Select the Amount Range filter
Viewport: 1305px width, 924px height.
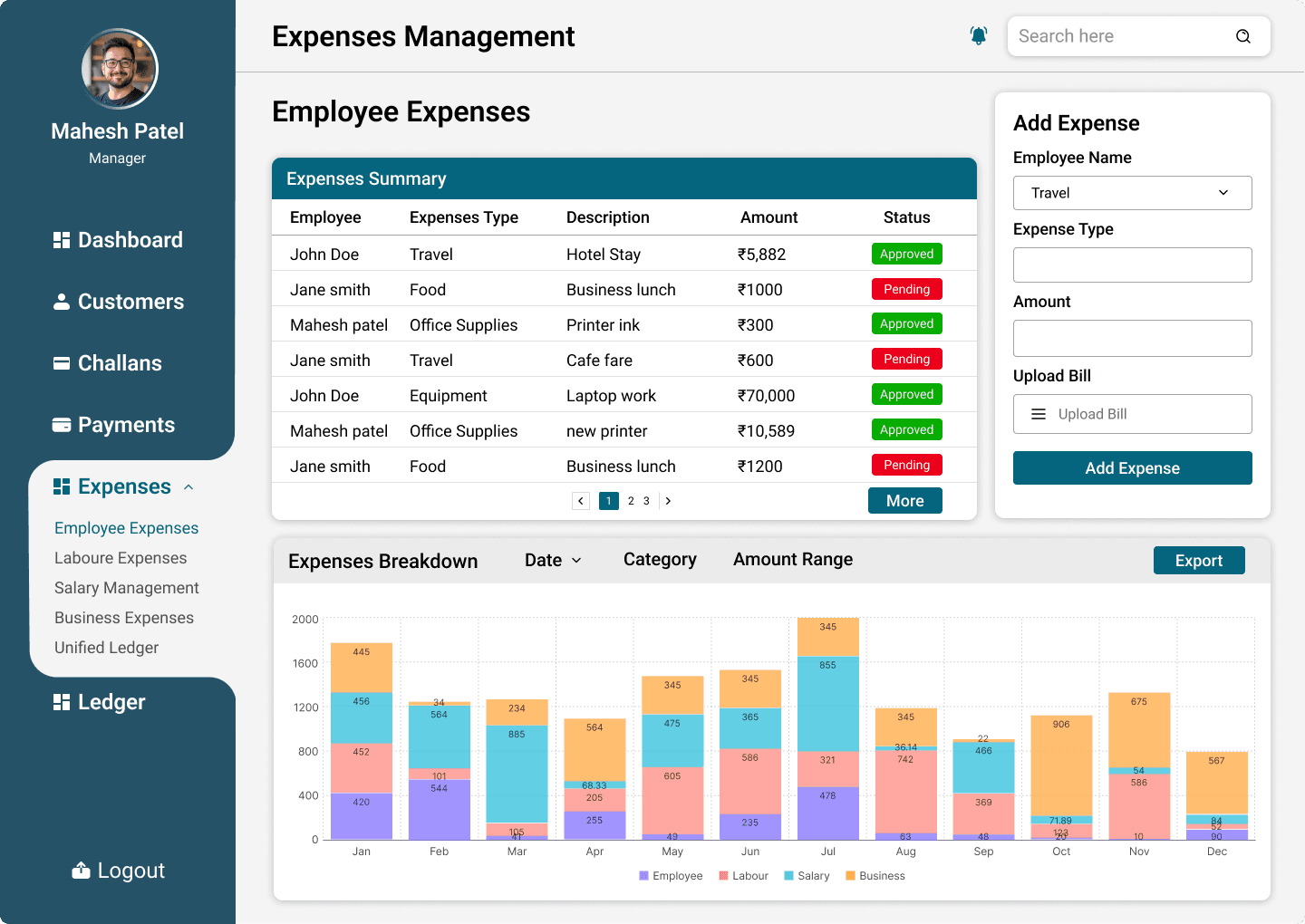pyautogui.click(x=793, y=560)
